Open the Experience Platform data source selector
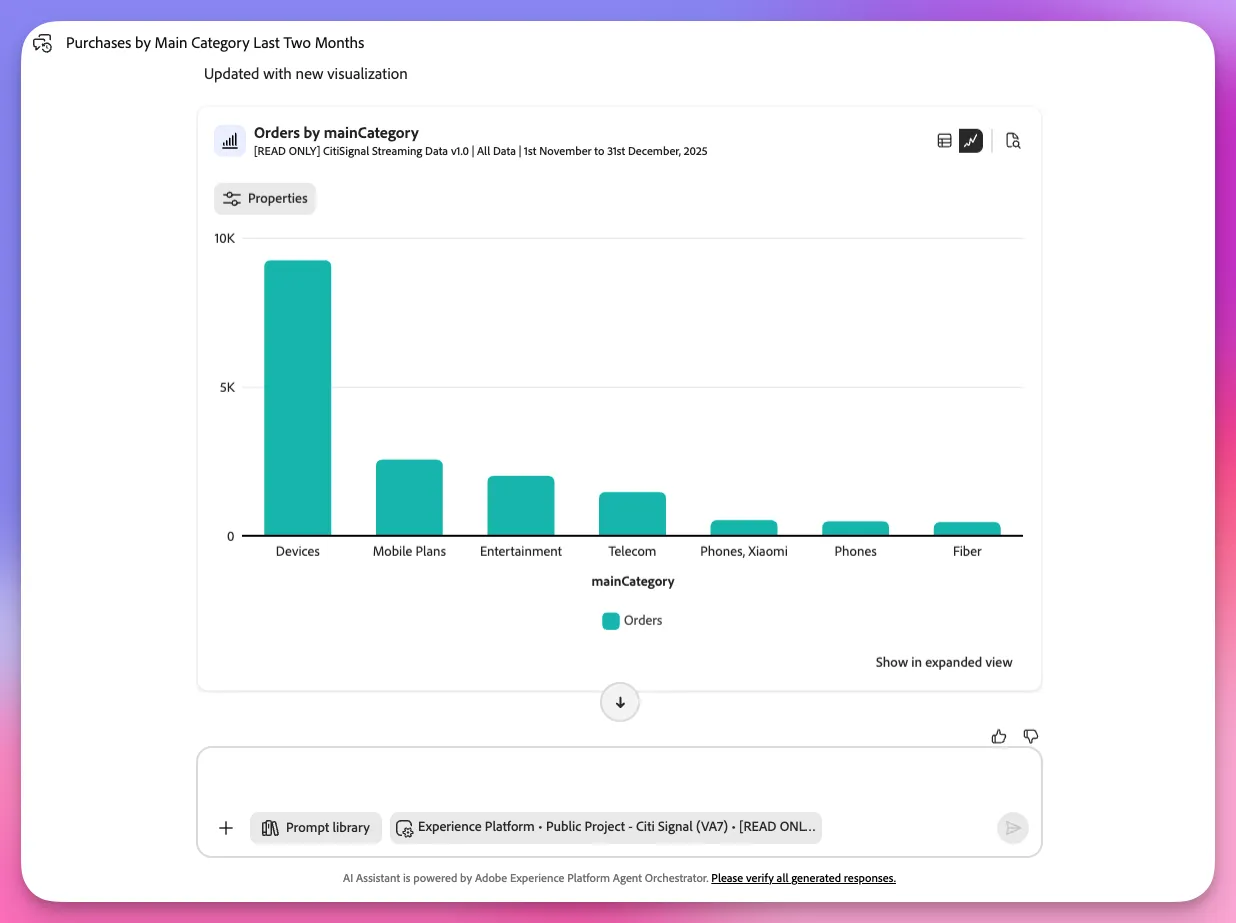 606,828
